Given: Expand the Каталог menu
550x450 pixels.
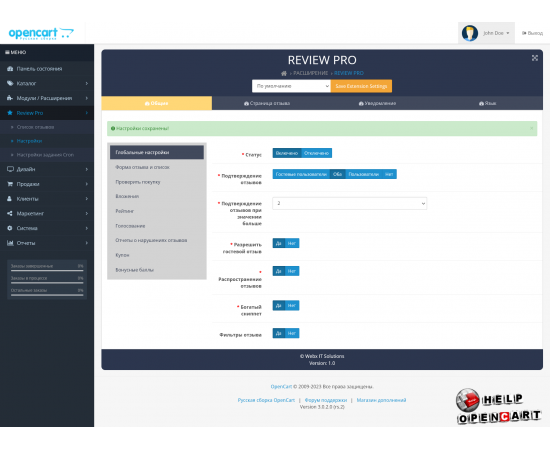Looking at the screenshot, I should tap(47, 83).
